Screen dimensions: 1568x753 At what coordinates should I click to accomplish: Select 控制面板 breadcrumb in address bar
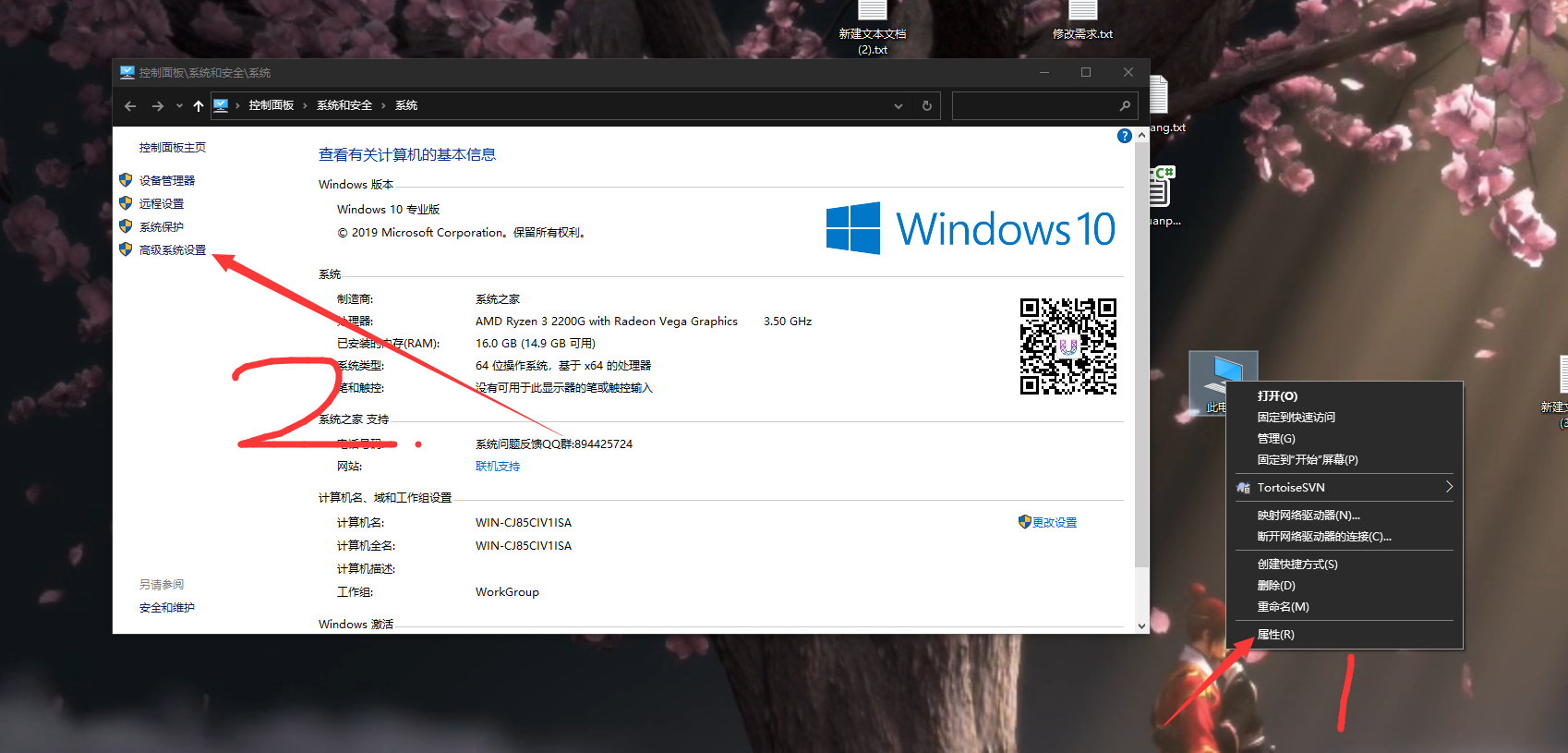coord(271,105)
